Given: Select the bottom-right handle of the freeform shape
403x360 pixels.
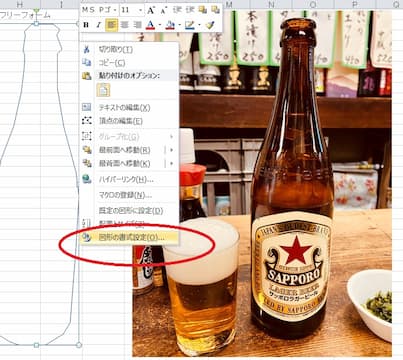Looking at the screenshot, I should click(79, 345).
